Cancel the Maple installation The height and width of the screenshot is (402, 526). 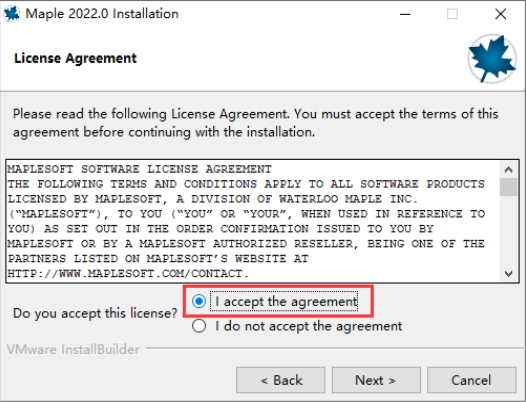pyautogui.click(x=471, y=380)
